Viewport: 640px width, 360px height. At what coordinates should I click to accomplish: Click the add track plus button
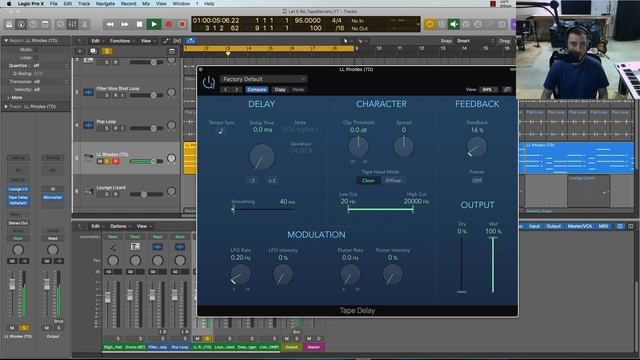[80, 51]
